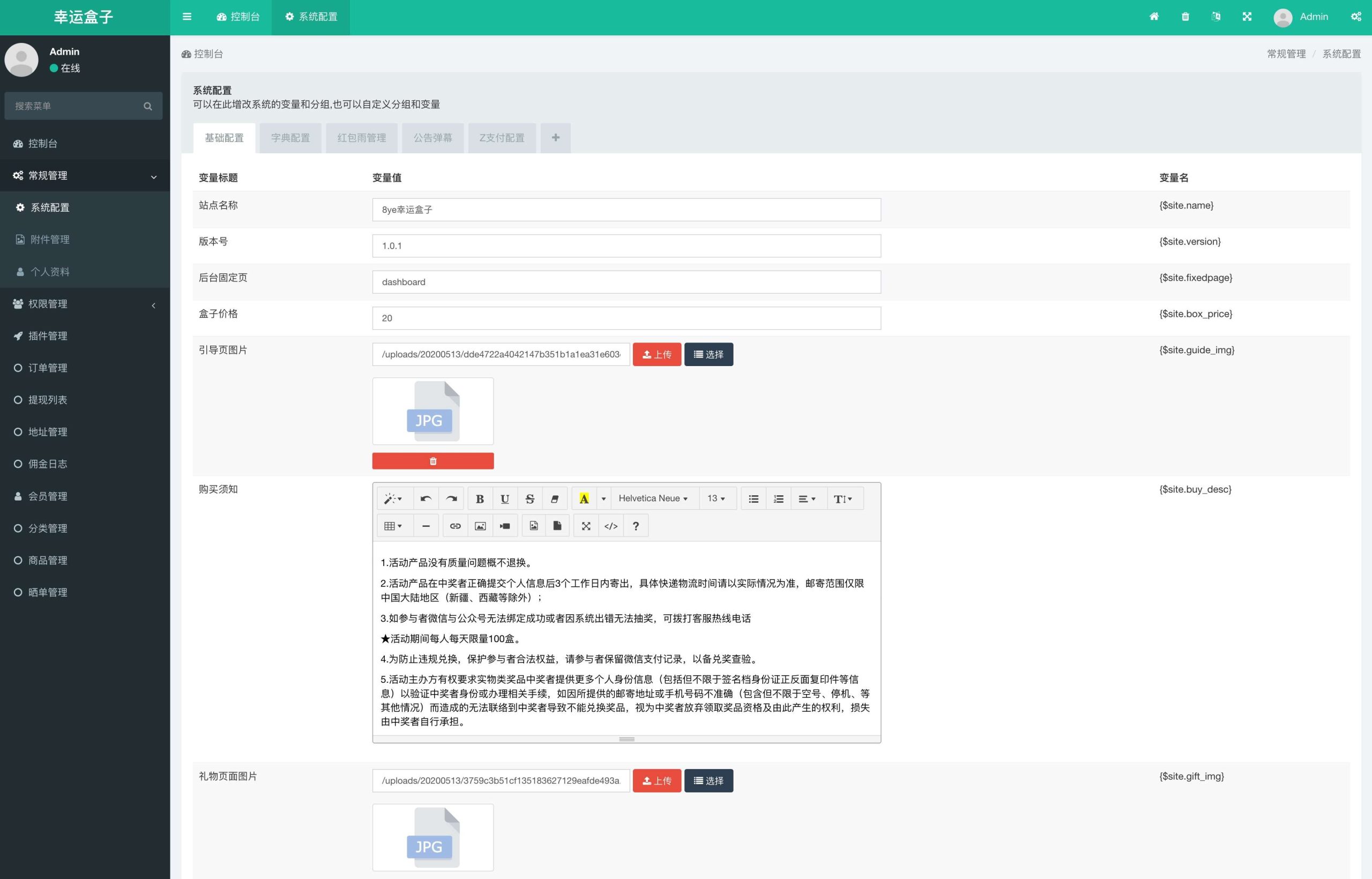Open the language switch icon

point(1216,17)
